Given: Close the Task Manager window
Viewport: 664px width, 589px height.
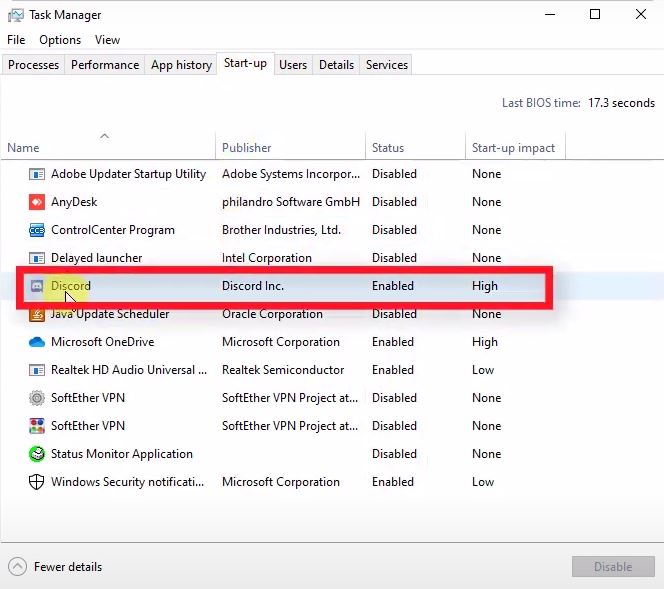Looking at the screenshot, I should (x=641, y=14).
